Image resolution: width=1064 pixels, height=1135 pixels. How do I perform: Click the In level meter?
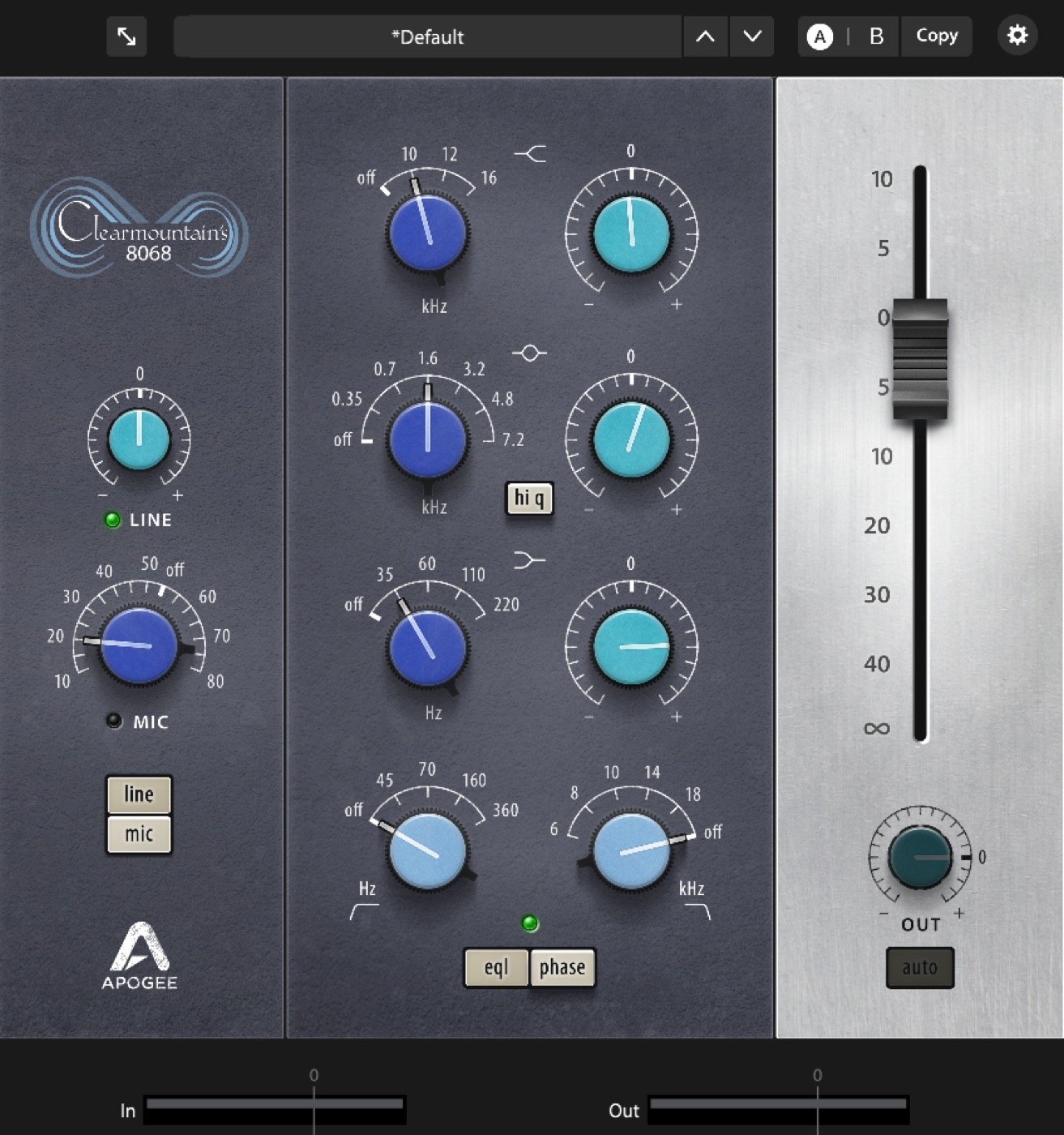(x=275, y=1110)
